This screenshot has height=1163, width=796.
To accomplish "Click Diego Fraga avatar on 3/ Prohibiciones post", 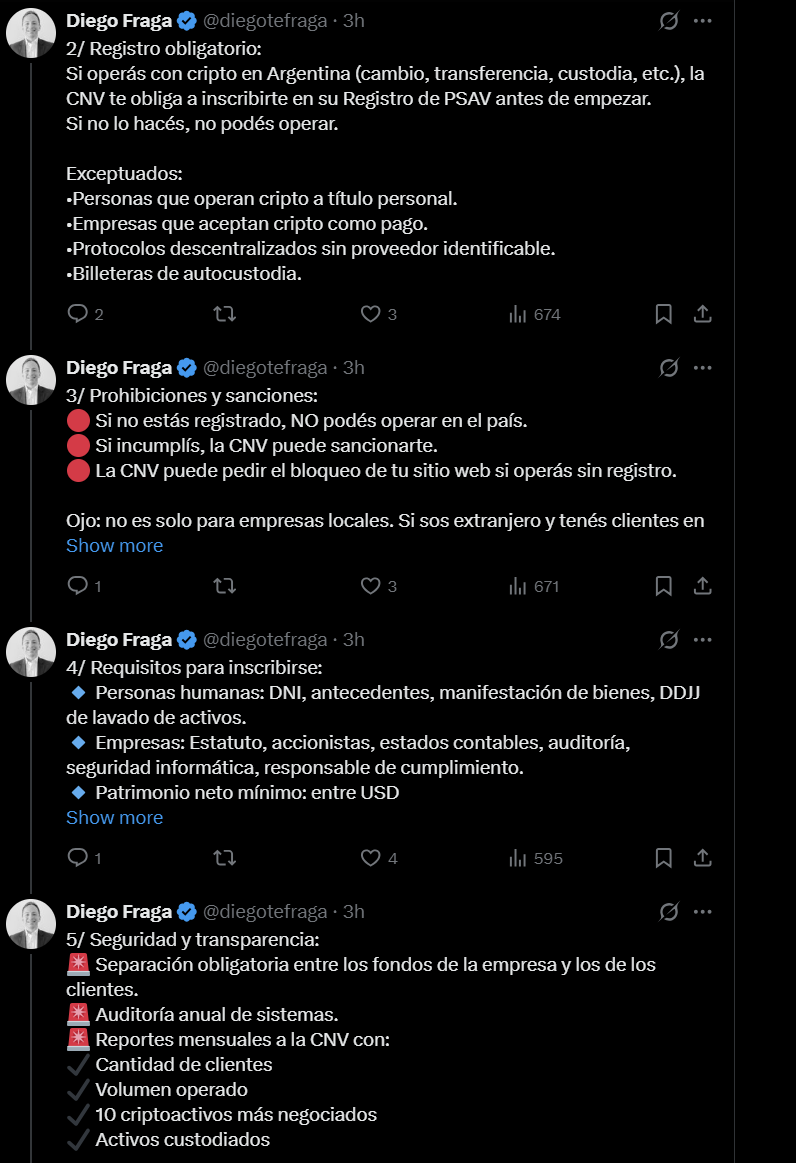I will (x=31, y=380).
